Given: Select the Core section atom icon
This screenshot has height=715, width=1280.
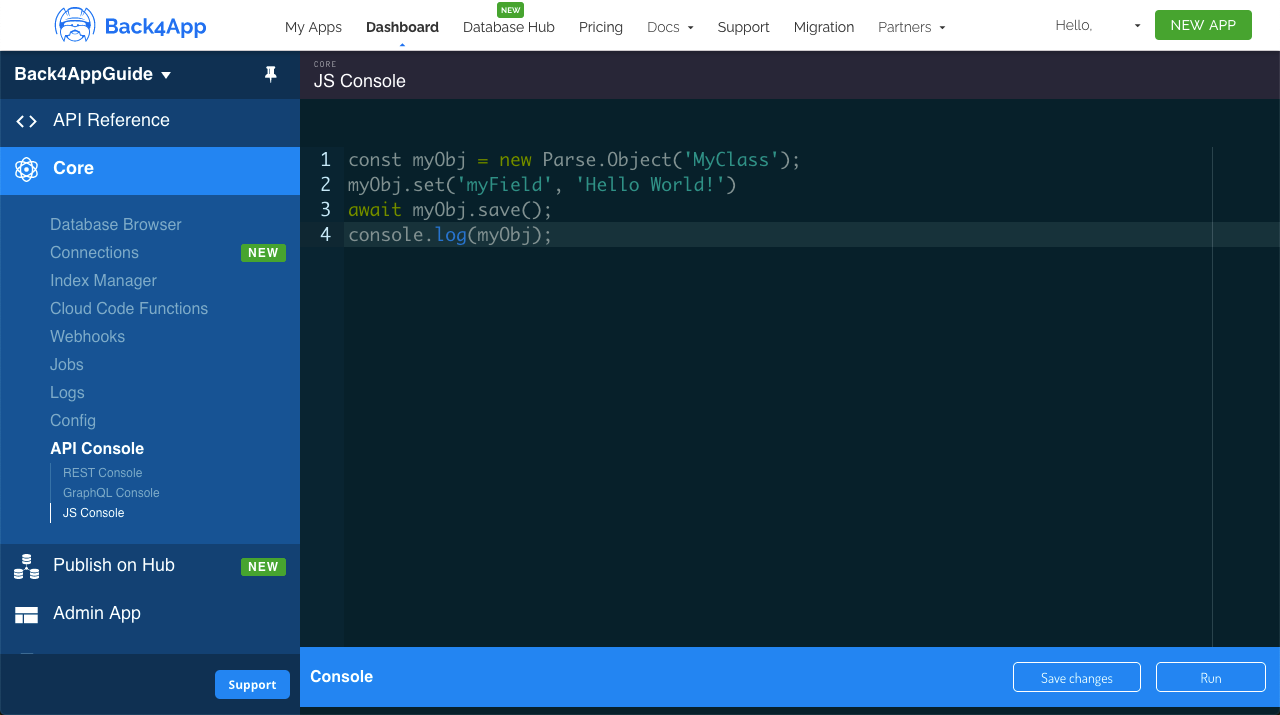Looking at the screenshot, I should (x=26, y=169).
